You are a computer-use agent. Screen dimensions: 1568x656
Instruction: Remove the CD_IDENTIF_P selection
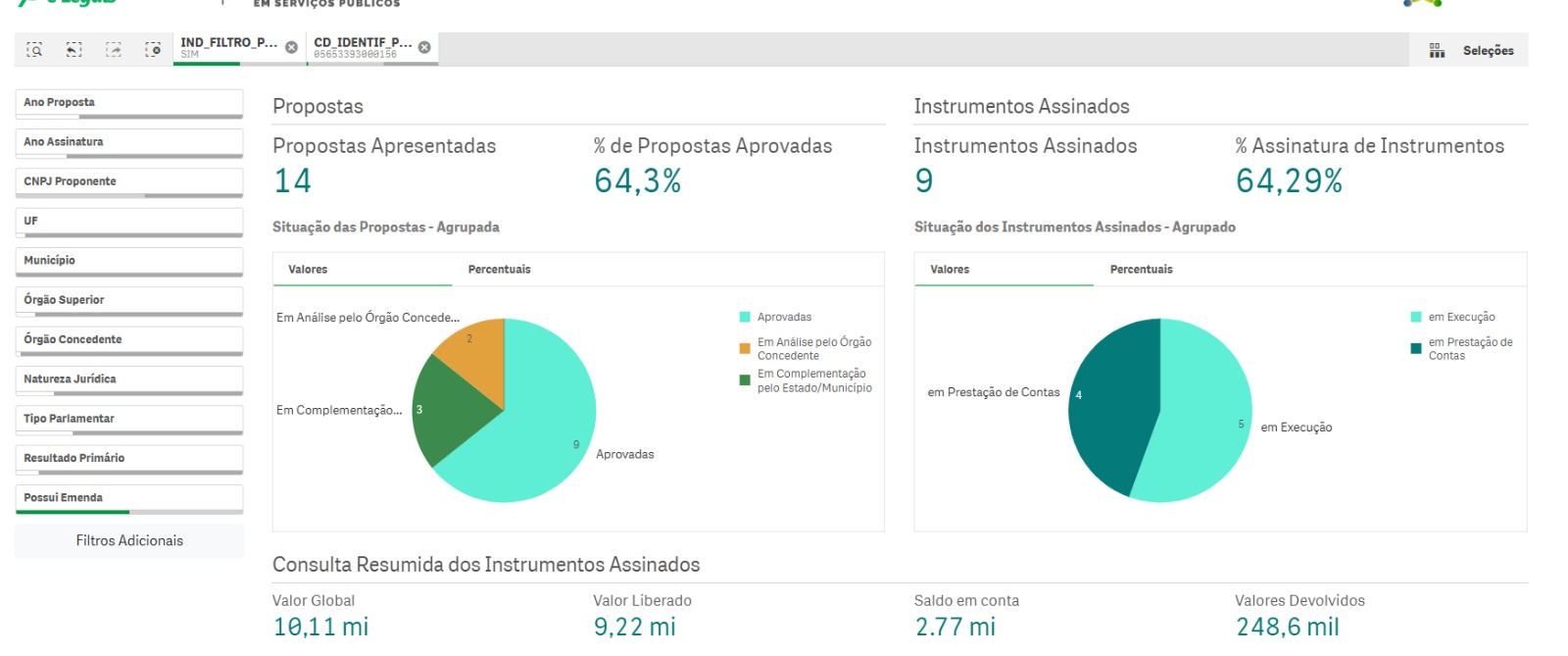tap(424, 47)
